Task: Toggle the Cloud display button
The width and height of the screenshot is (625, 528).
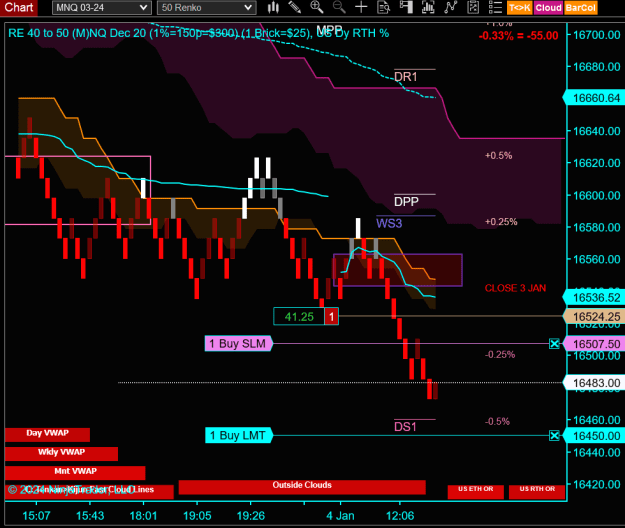Action: [x=548, y=8]
